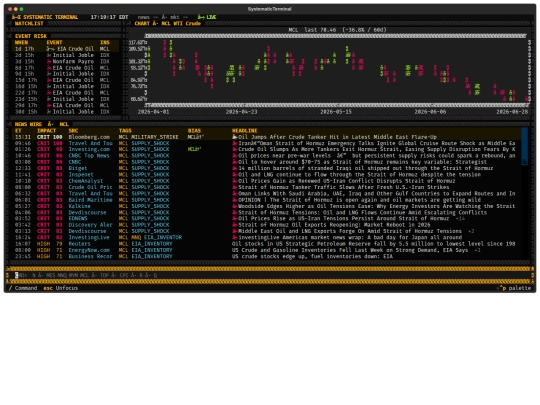Viewport: 540px width, 405px height.
Task: Sort the event list by the INS column
Action: click(105, 43)
